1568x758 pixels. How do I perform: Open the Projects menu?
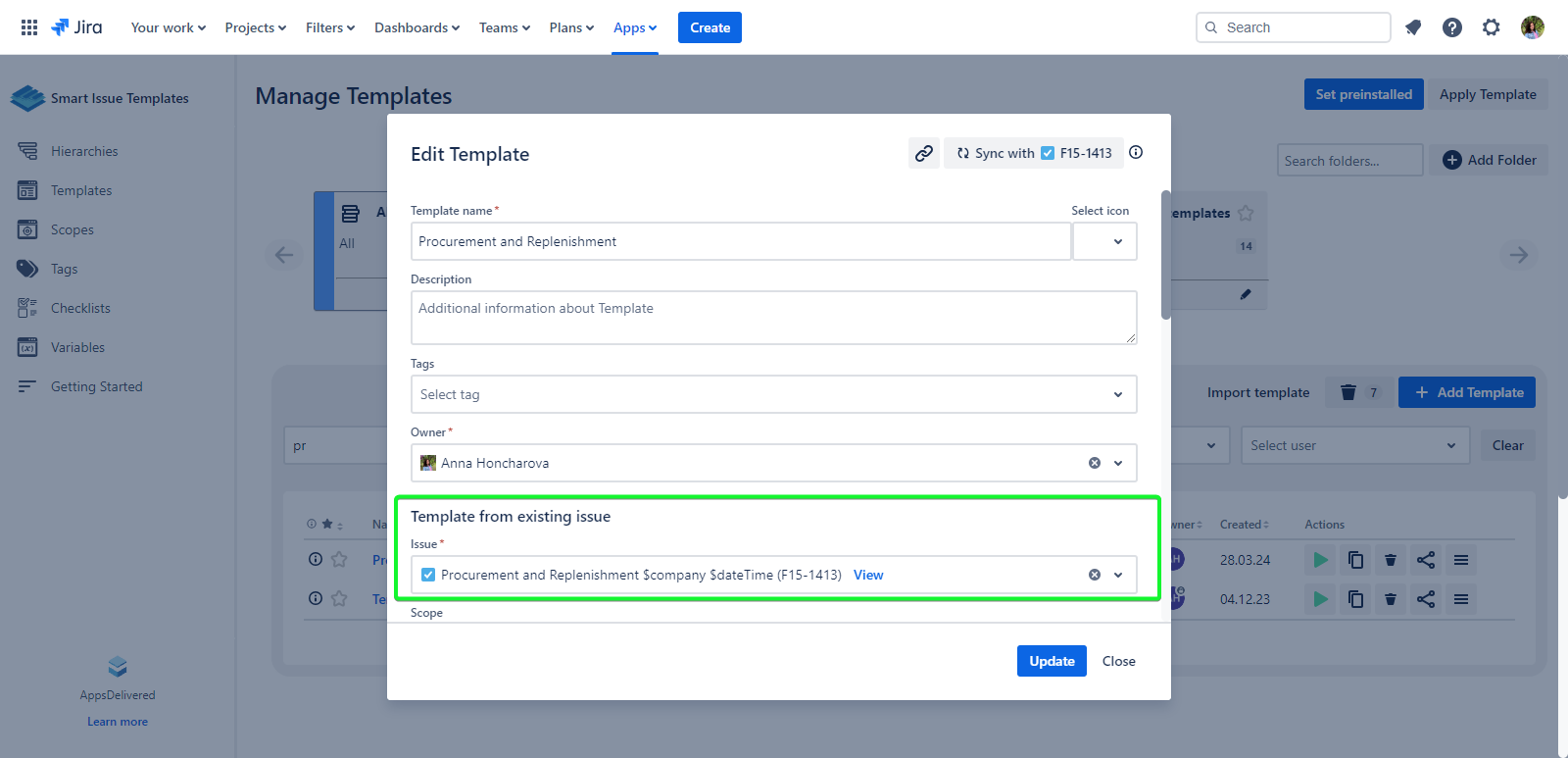point(255,27)
